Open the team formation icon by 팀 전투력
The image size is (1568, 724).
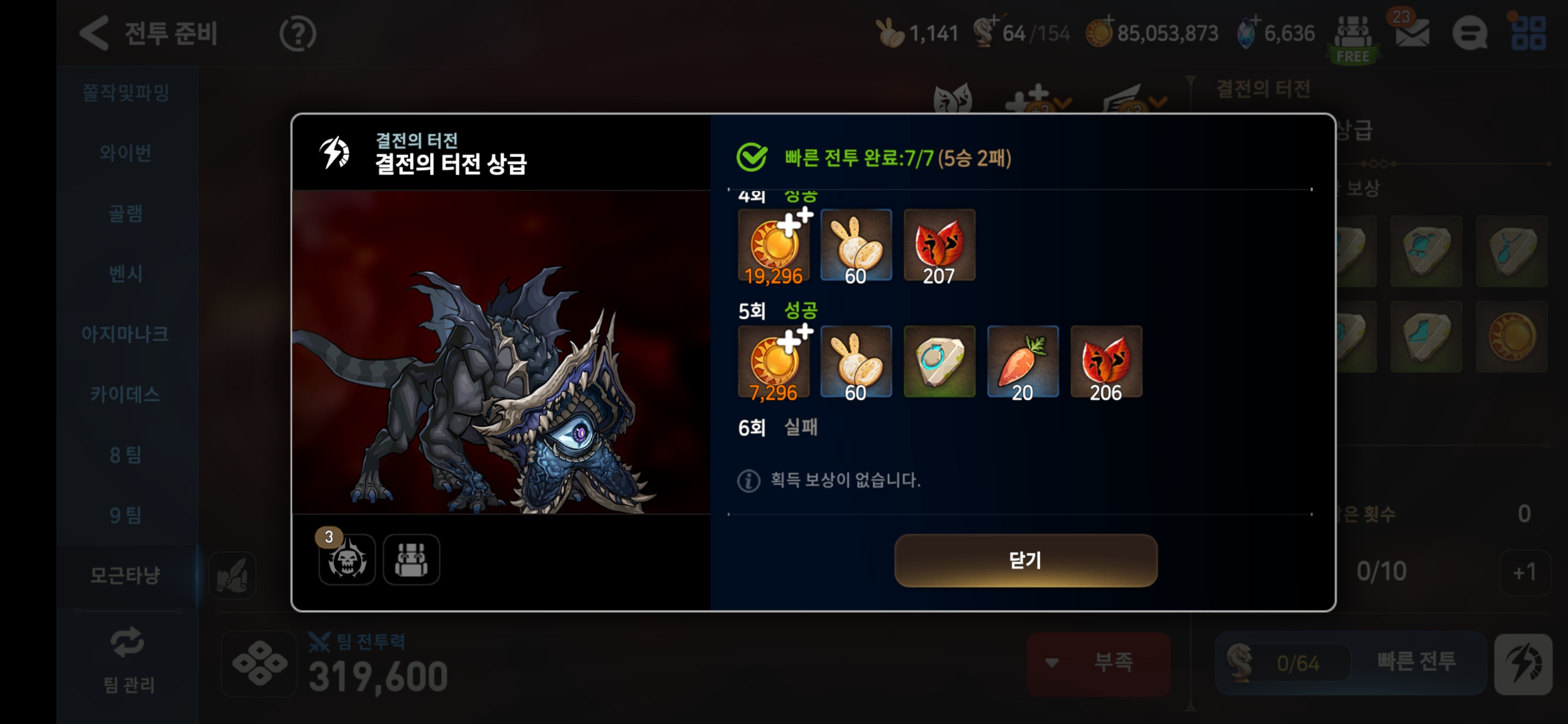pos(260,664)
